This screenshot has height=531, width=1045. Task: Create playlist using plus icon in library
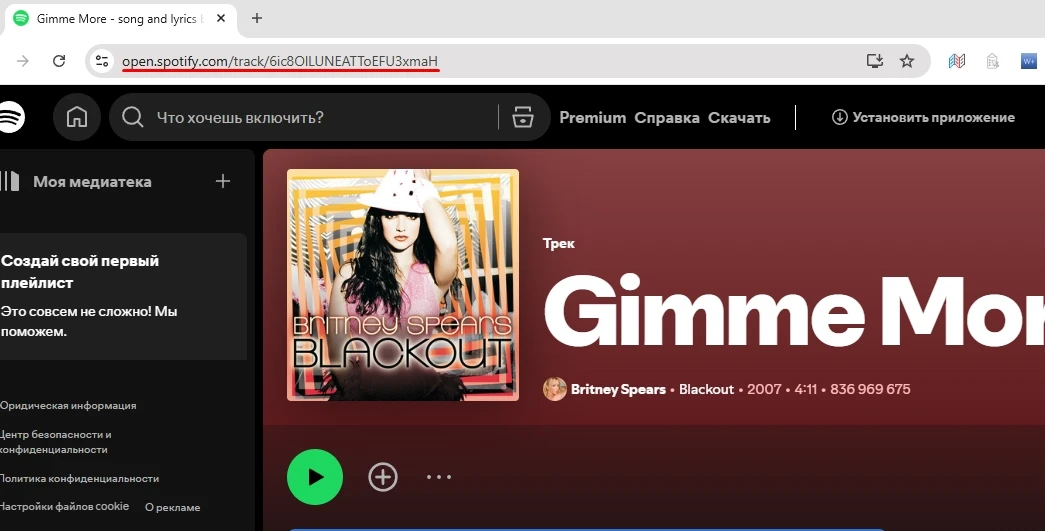(223, 181)
